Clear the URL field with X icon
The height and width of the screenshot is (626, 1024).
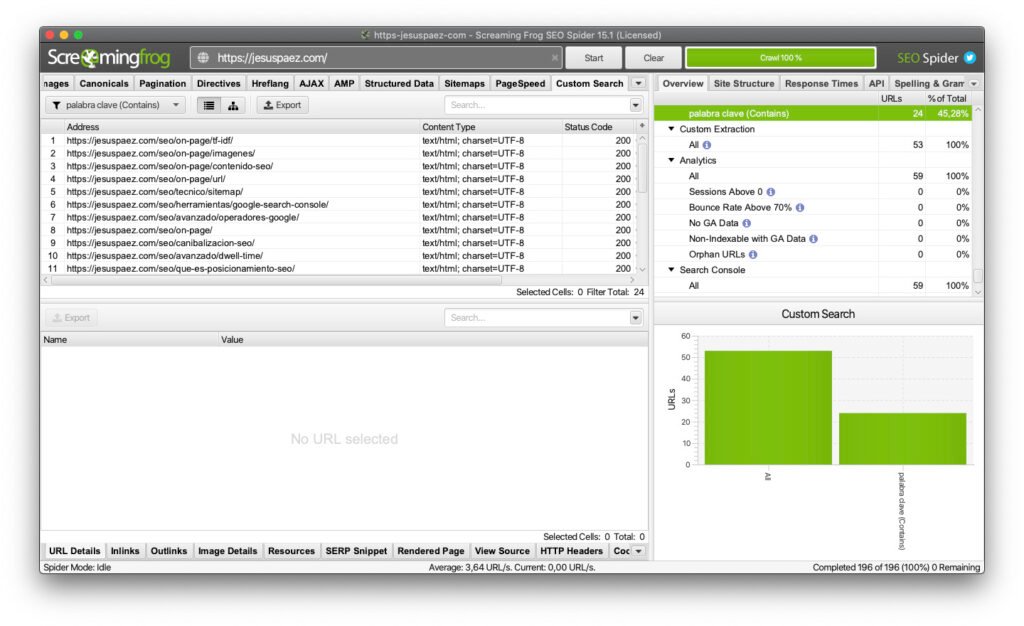click(554, 57)
